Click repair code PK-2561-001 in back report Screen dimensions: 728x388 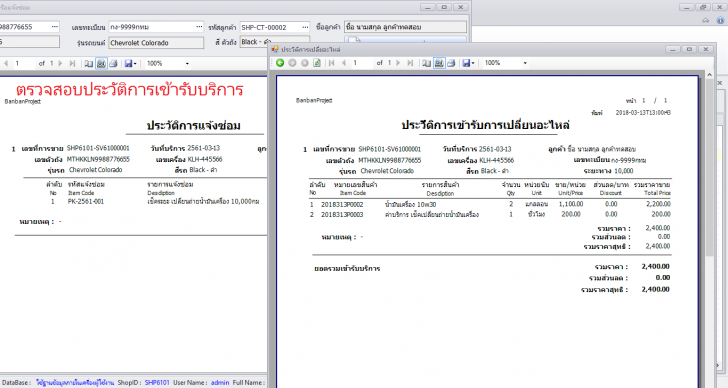click(86, 201)
